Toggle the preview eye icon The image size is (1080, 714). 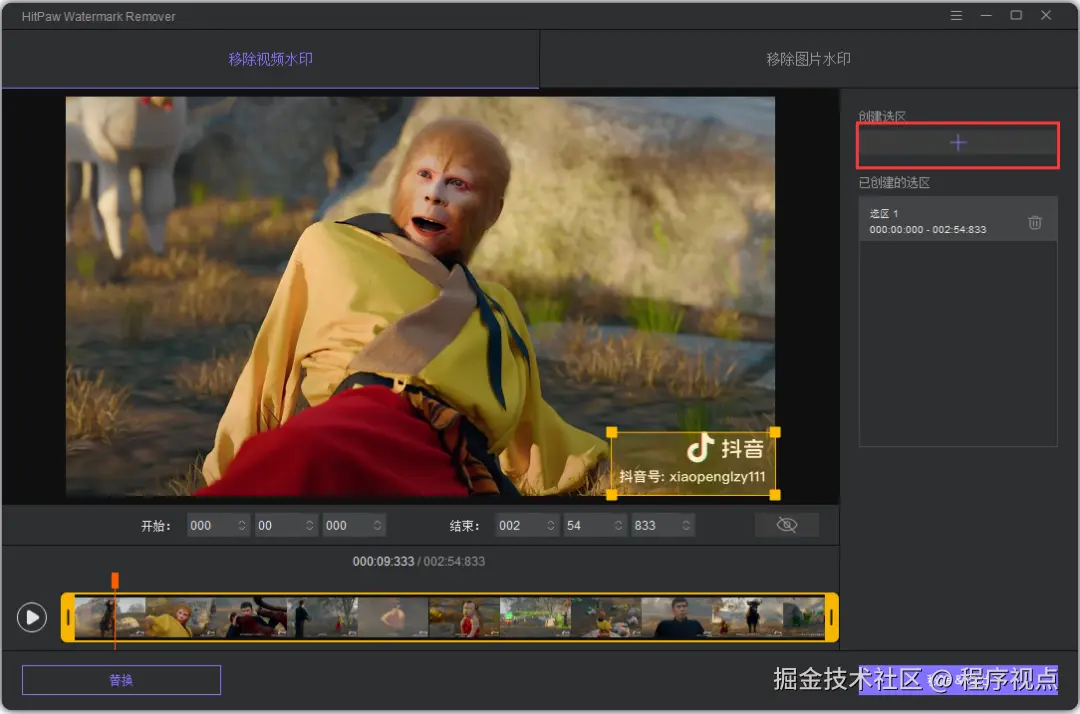click(x=787, y=525)
